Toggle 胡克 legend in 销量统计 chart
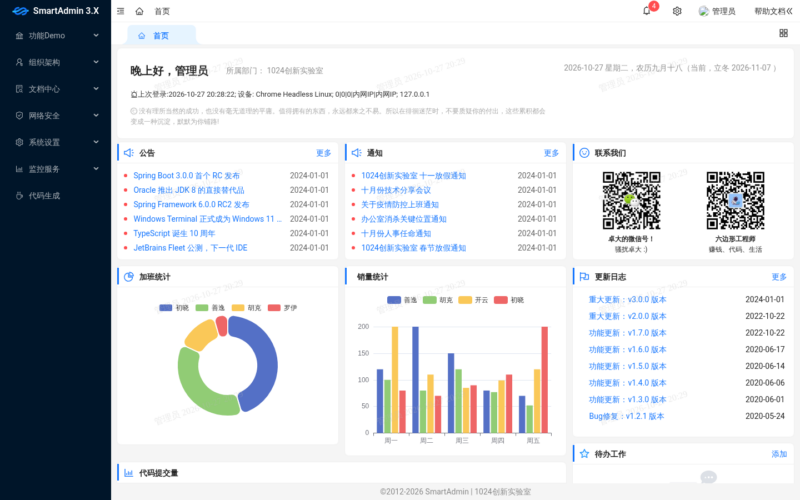The width and height of the screenshot is (800, 500). point(438,300)
